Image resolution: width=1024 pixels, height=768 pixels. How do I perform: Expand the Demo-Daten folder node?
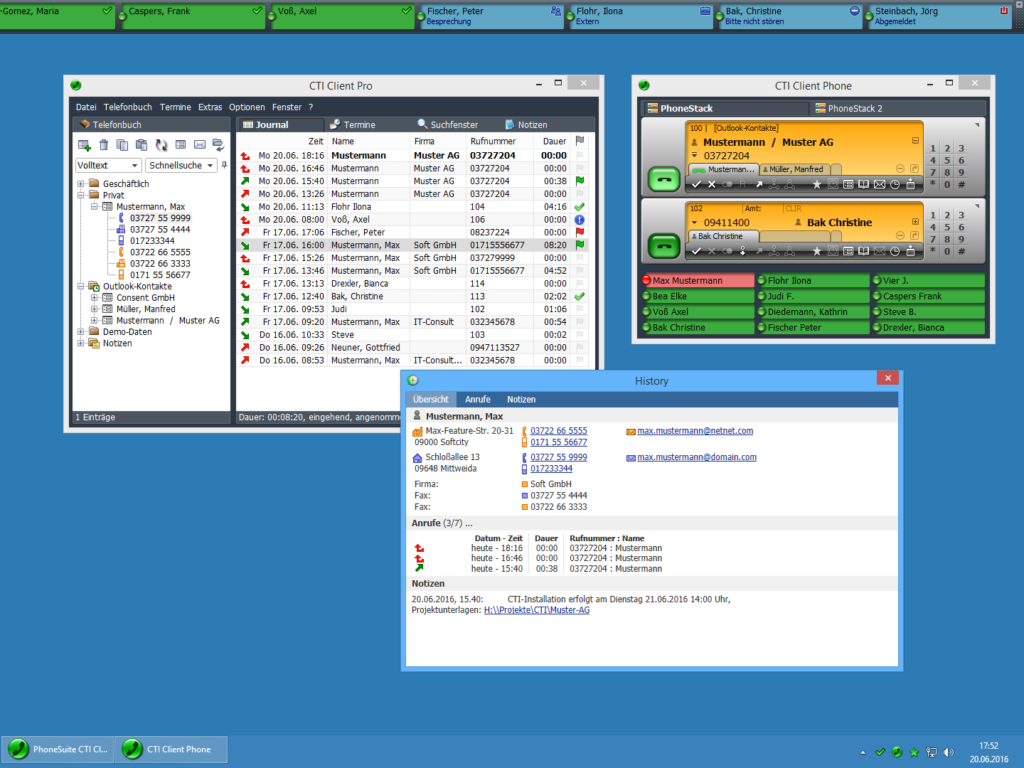(81, 331)
